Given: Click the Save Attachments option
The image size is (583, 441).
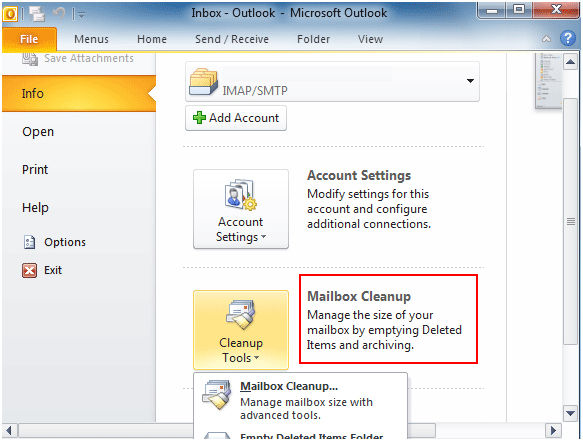Looking at the screenshot, I should (78, 58).
